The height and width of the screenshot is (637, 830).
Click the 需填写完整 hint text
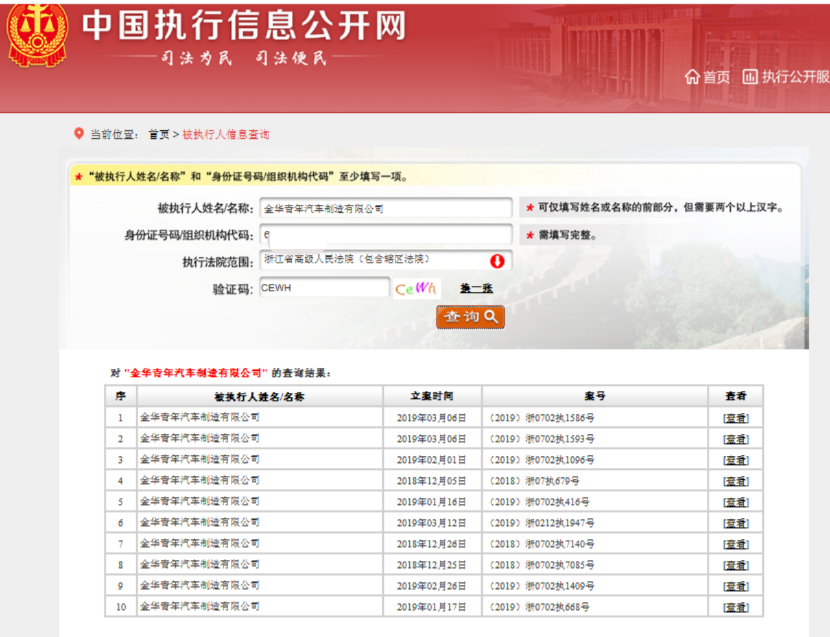pos(567,235)
